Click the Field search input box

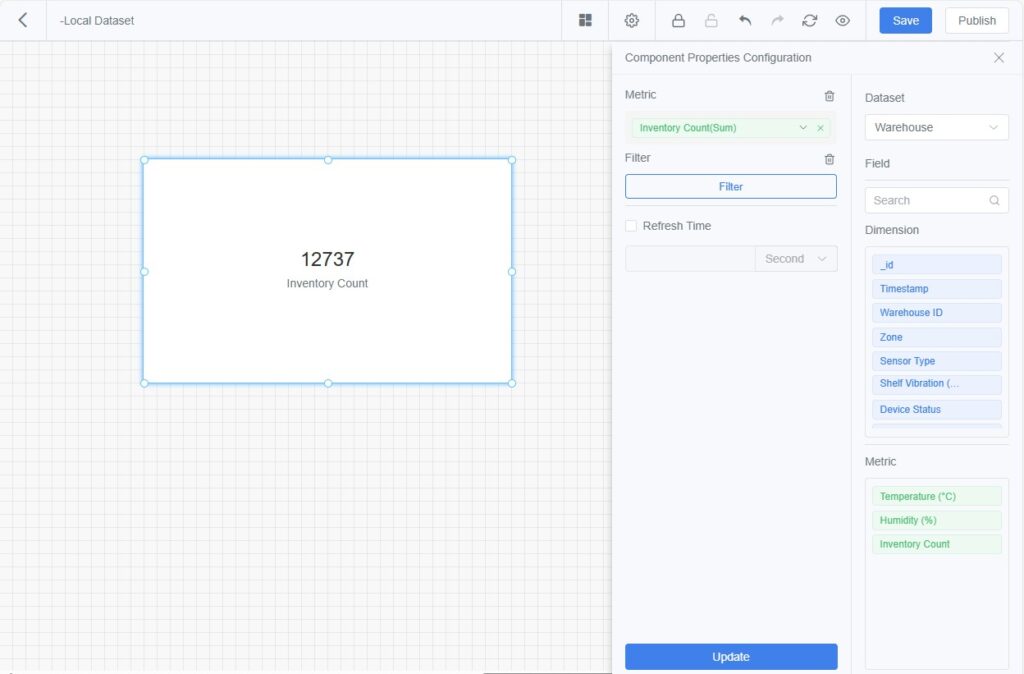[x=928, y=200]
